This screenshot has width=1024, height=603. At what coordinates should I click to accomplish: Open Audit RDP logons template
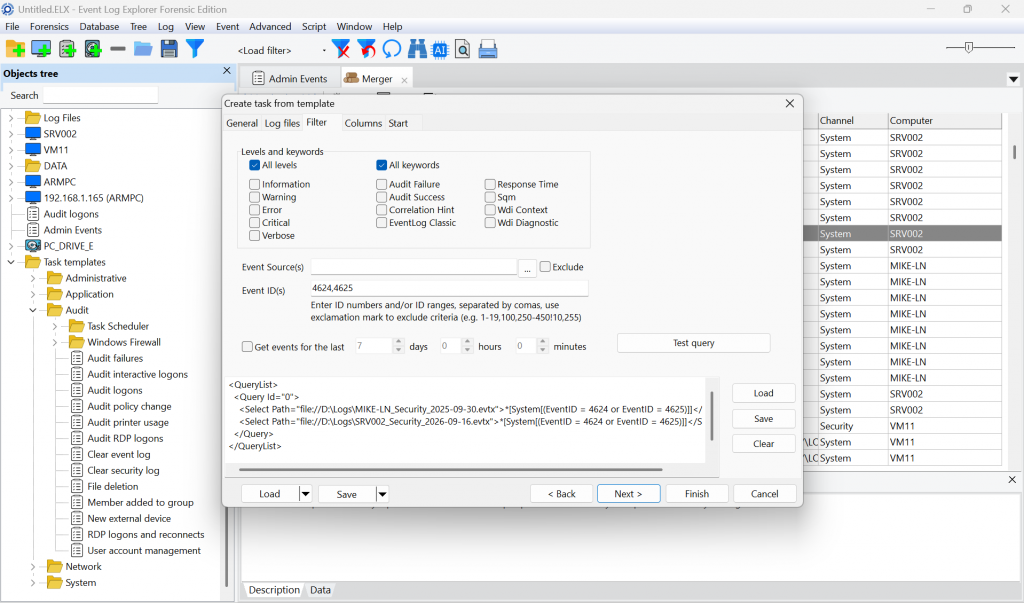click(x=125, y=438)
